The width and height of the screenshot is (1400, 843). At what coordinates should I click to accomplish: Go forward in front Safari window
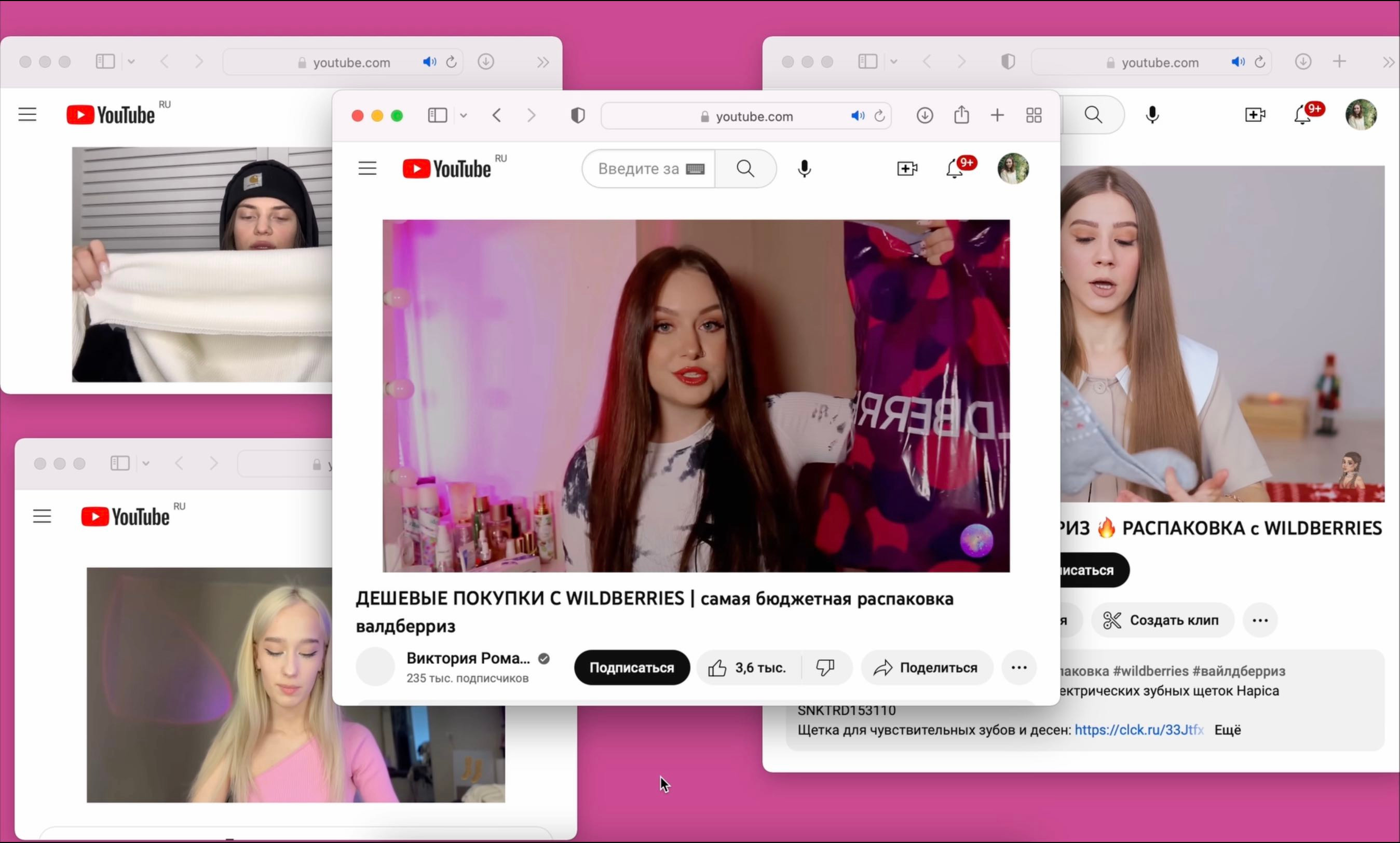pos(531,116)
